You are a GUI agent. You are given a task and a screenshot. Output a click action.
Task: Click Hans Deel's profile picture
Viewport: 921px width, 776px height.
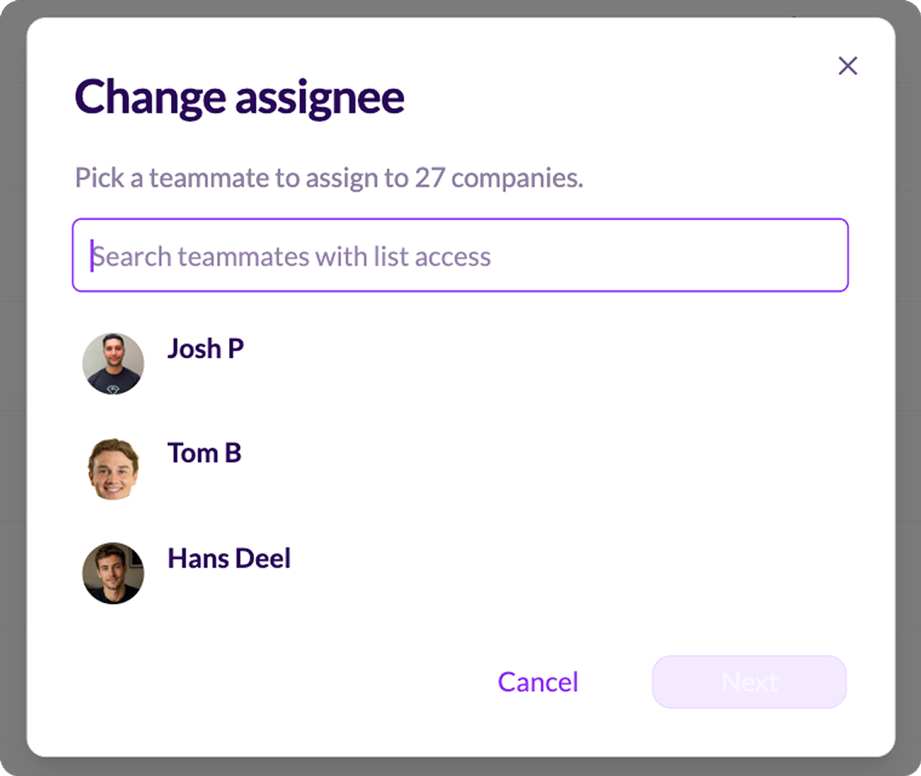click(113, 573)
